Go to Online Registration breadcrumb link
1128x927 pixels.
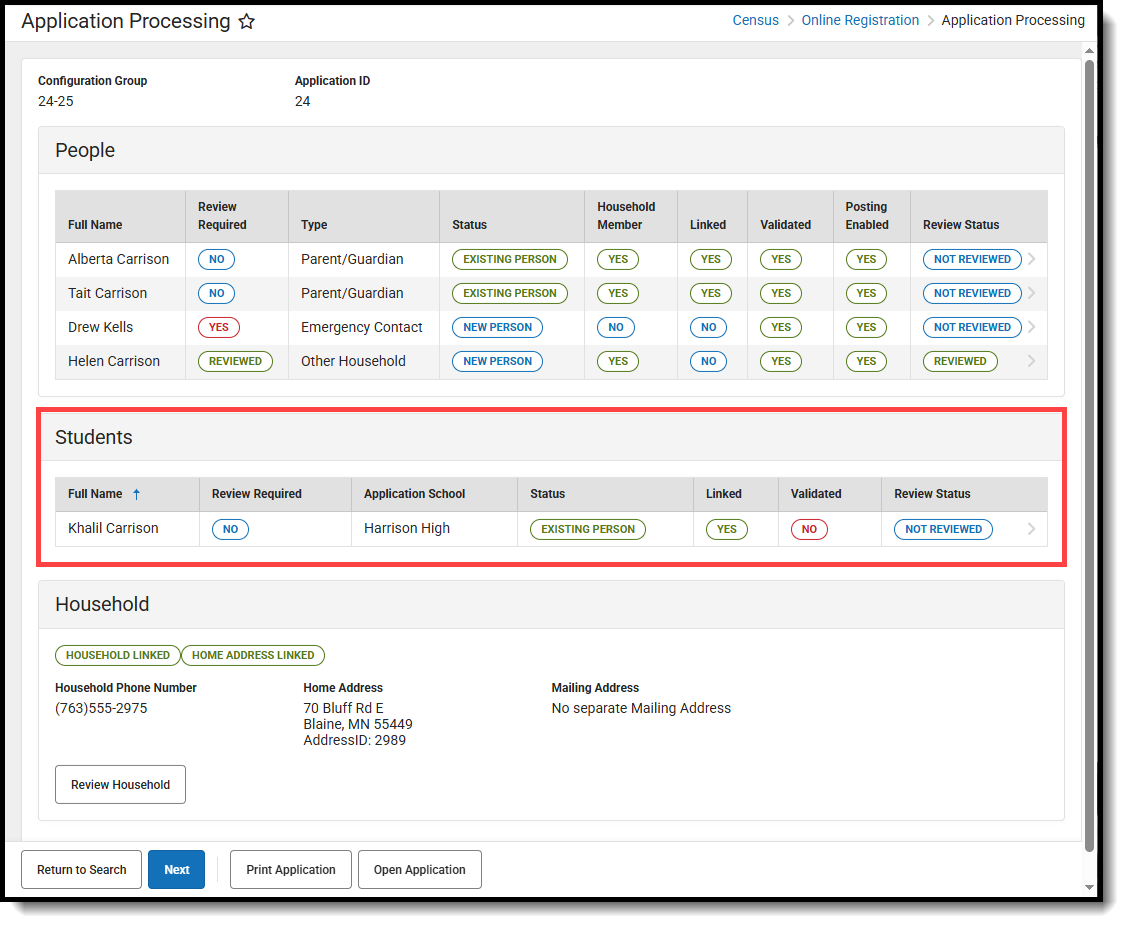860,20
